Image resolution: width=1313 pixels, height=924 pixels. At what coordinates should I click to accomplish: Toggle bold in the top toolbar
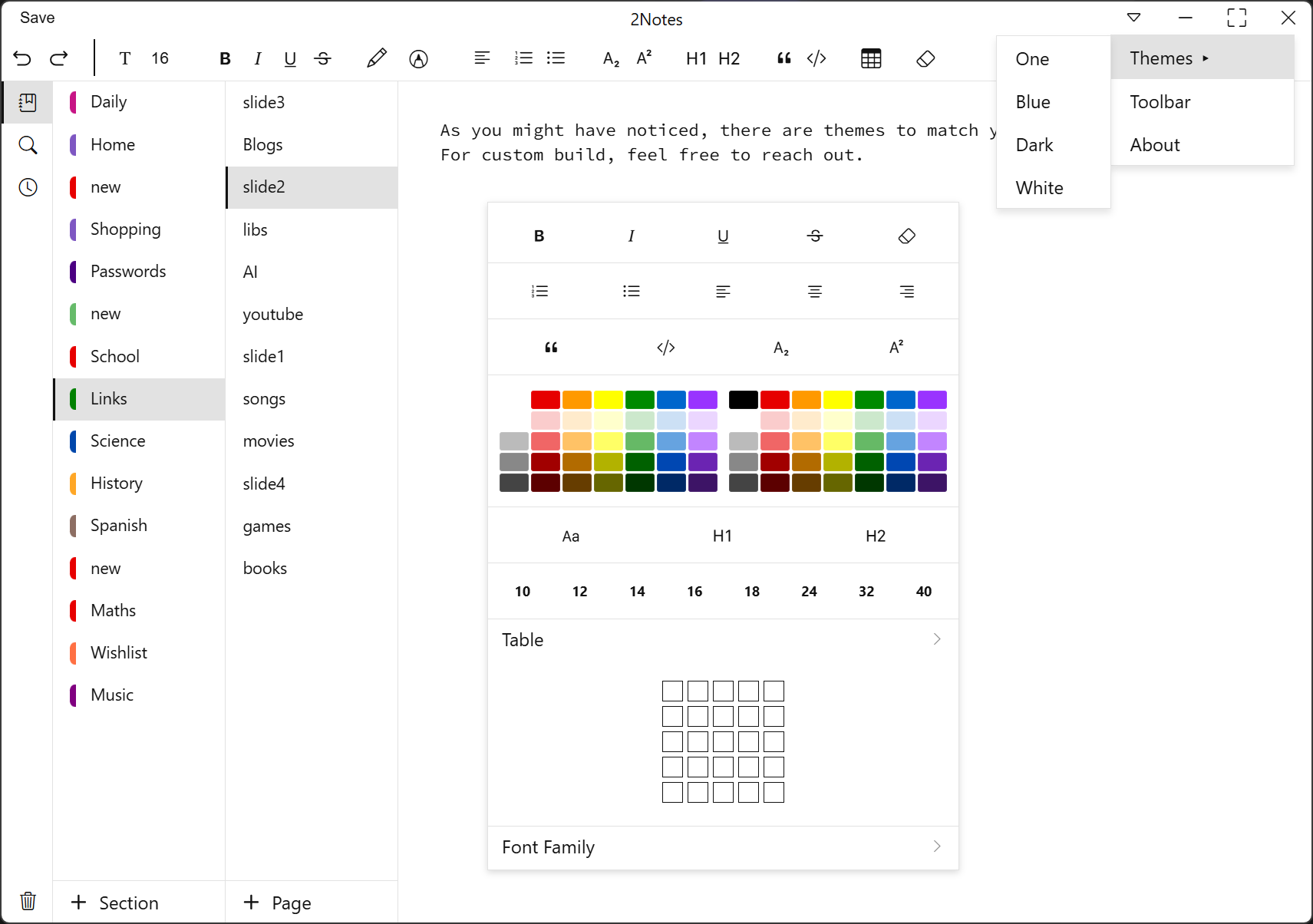(225, 58)
